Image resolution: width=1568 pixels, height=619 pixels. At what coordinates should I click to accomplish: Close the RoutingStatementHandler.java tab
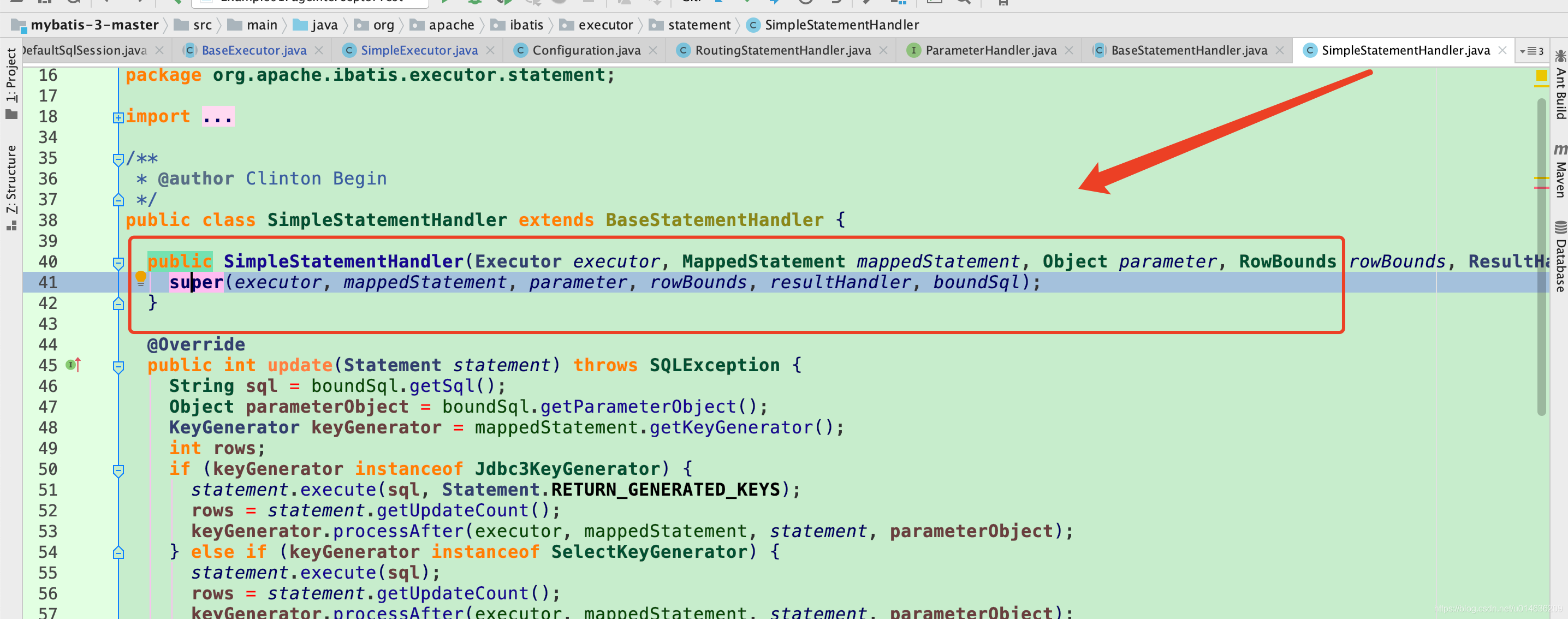(x=883, y=51)
